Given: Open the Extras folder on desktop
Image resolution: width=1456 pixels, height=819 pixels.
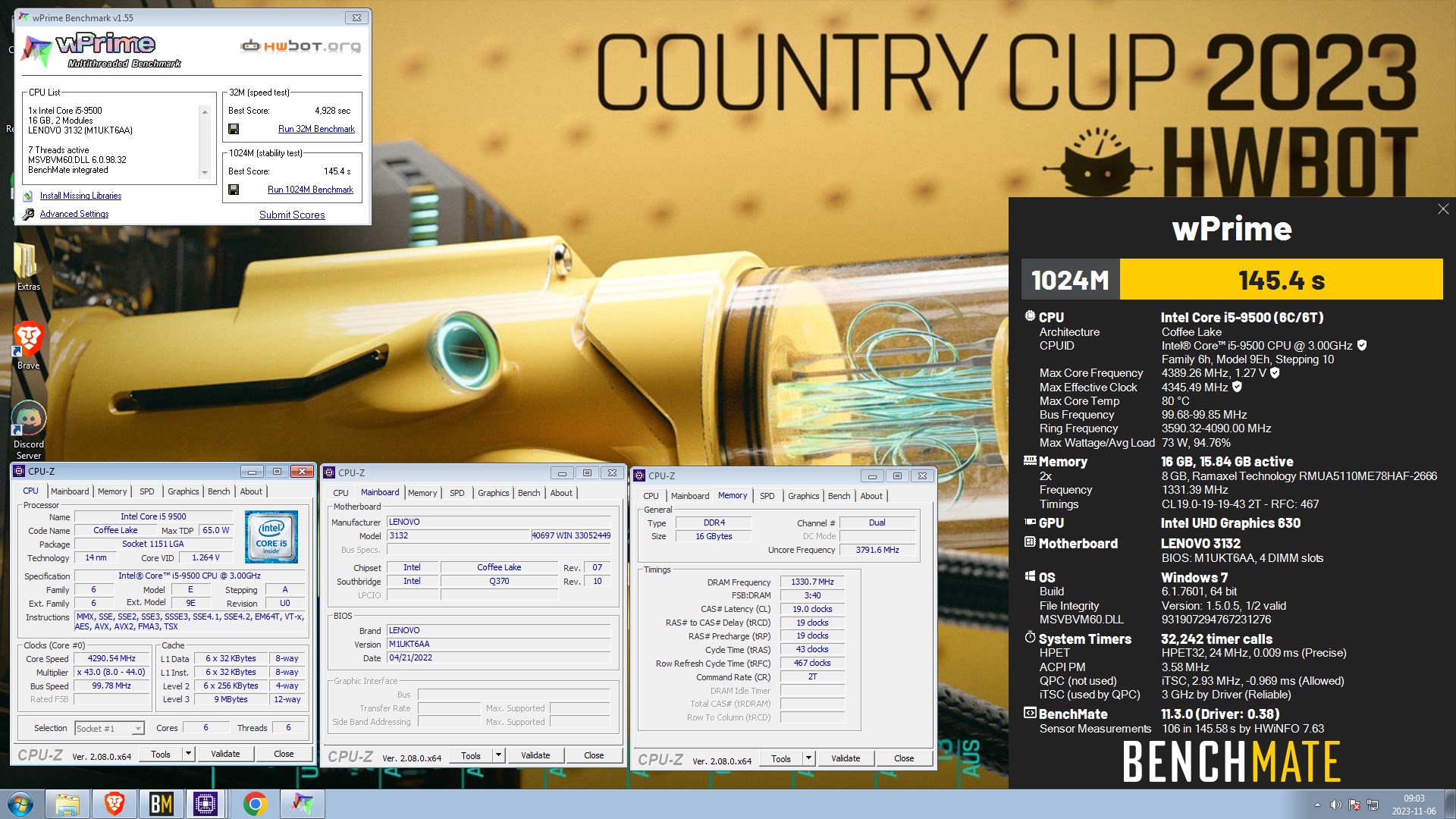Looking at the screenshot, I should tap(28, 267).
